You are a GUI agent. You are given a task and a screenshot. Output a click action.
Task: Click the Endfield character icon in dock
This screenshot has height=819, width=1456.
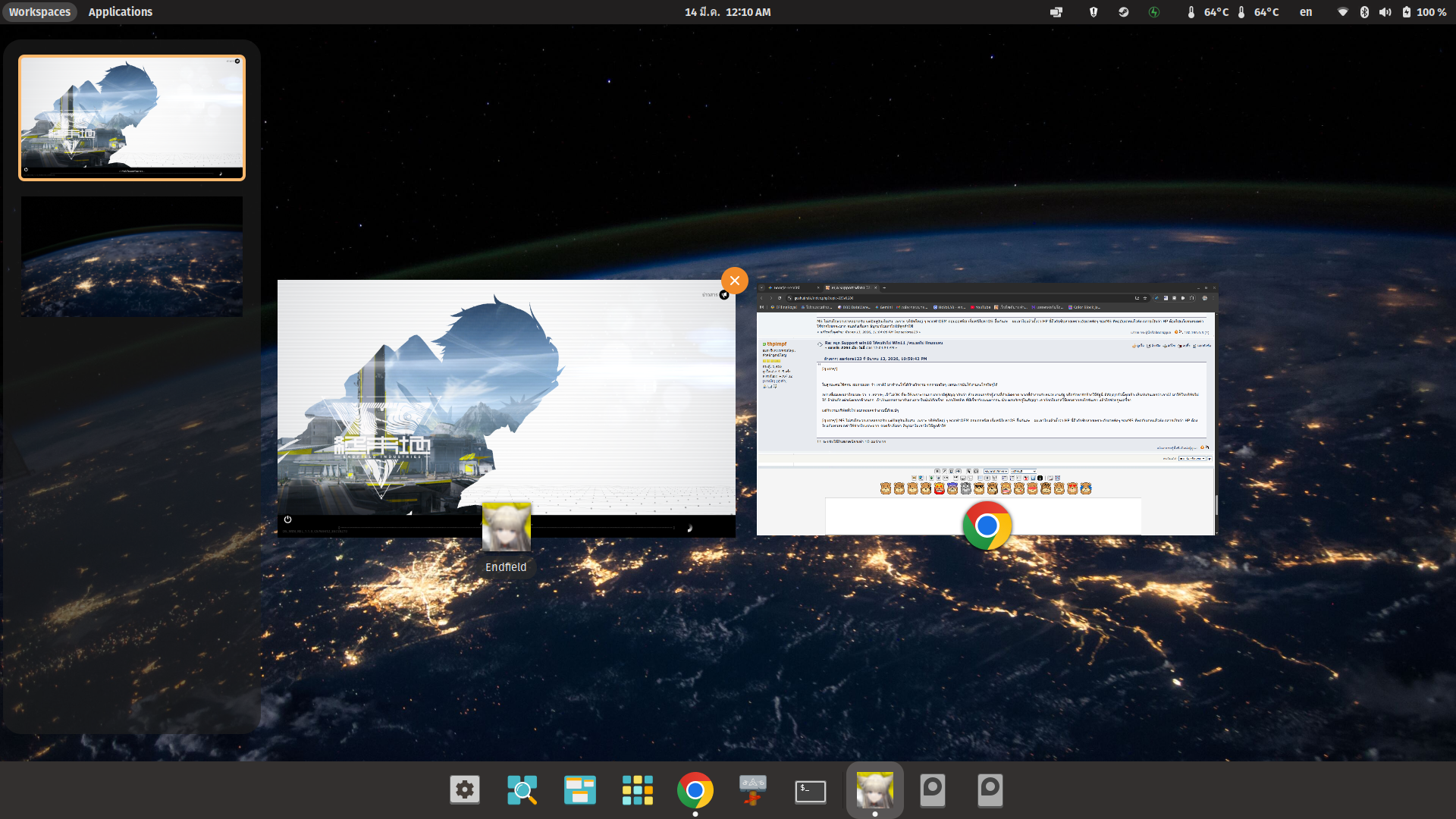click(x=874, y=790)
